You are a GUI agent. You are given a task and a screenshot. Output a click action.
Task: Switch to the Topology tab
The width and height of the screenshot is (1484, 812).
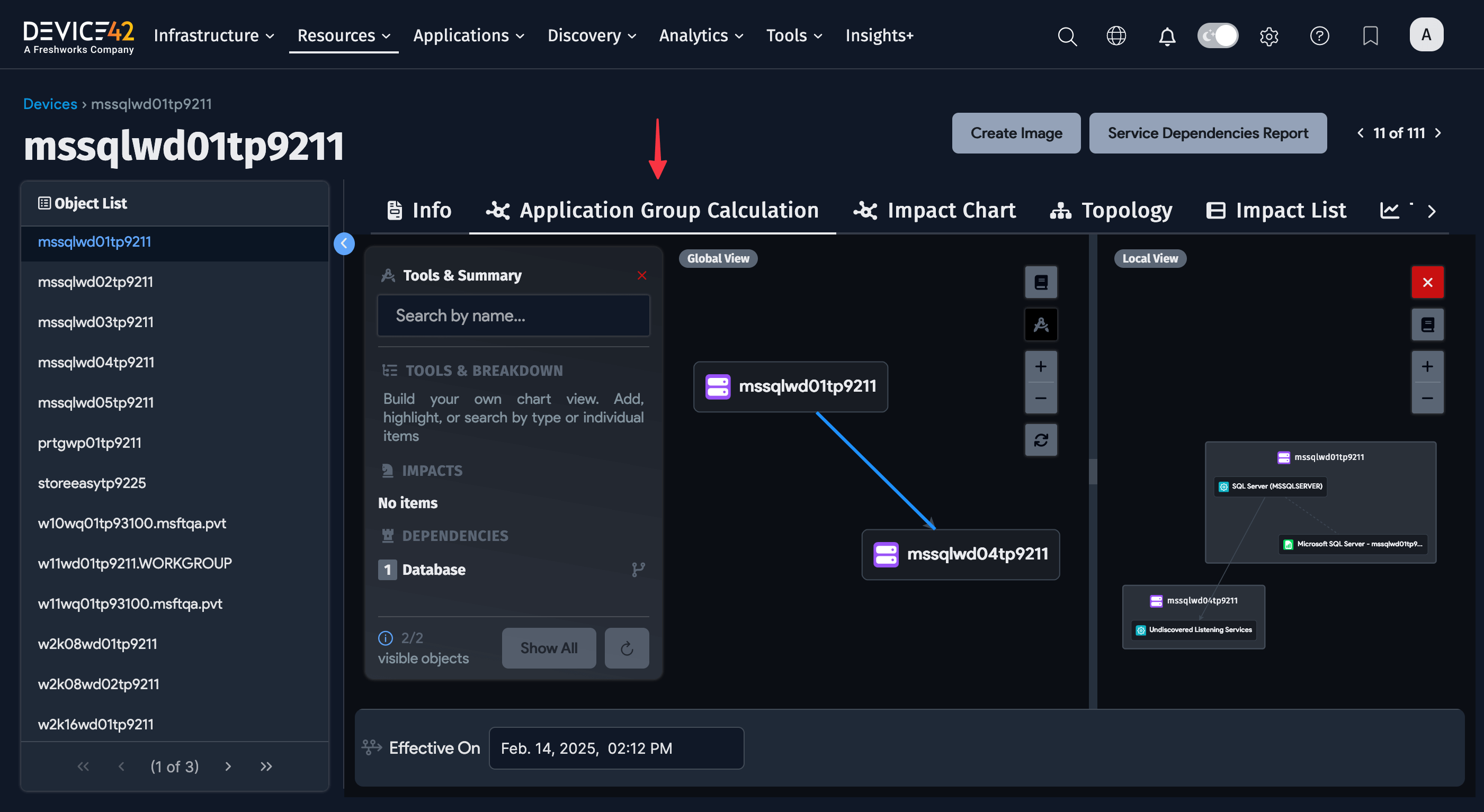pos(1111,210)
